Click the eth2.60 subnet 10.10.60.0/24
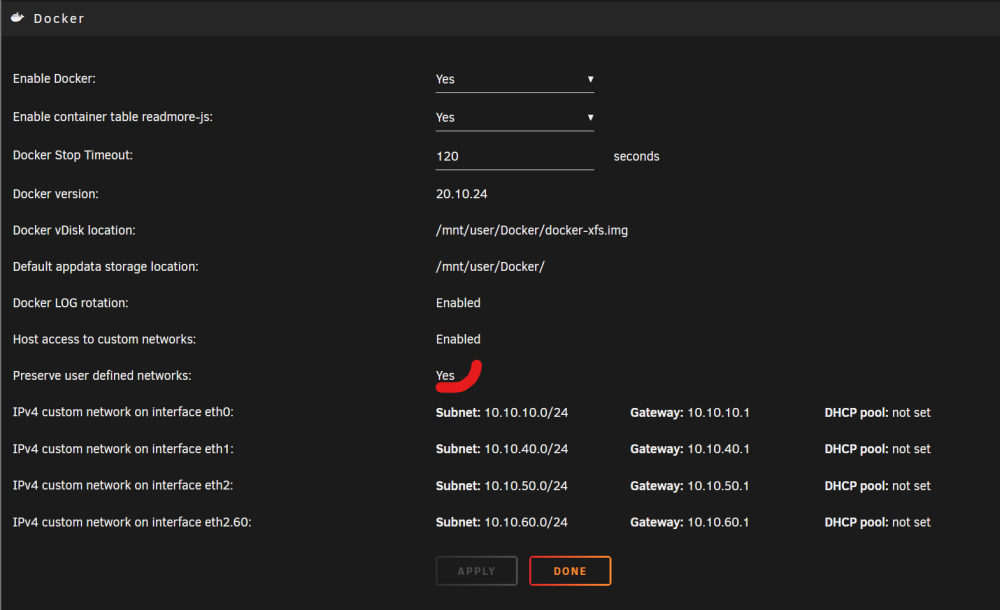Image resolution: width=1000 pixels, height=610 pixels. tap(526, 523)
